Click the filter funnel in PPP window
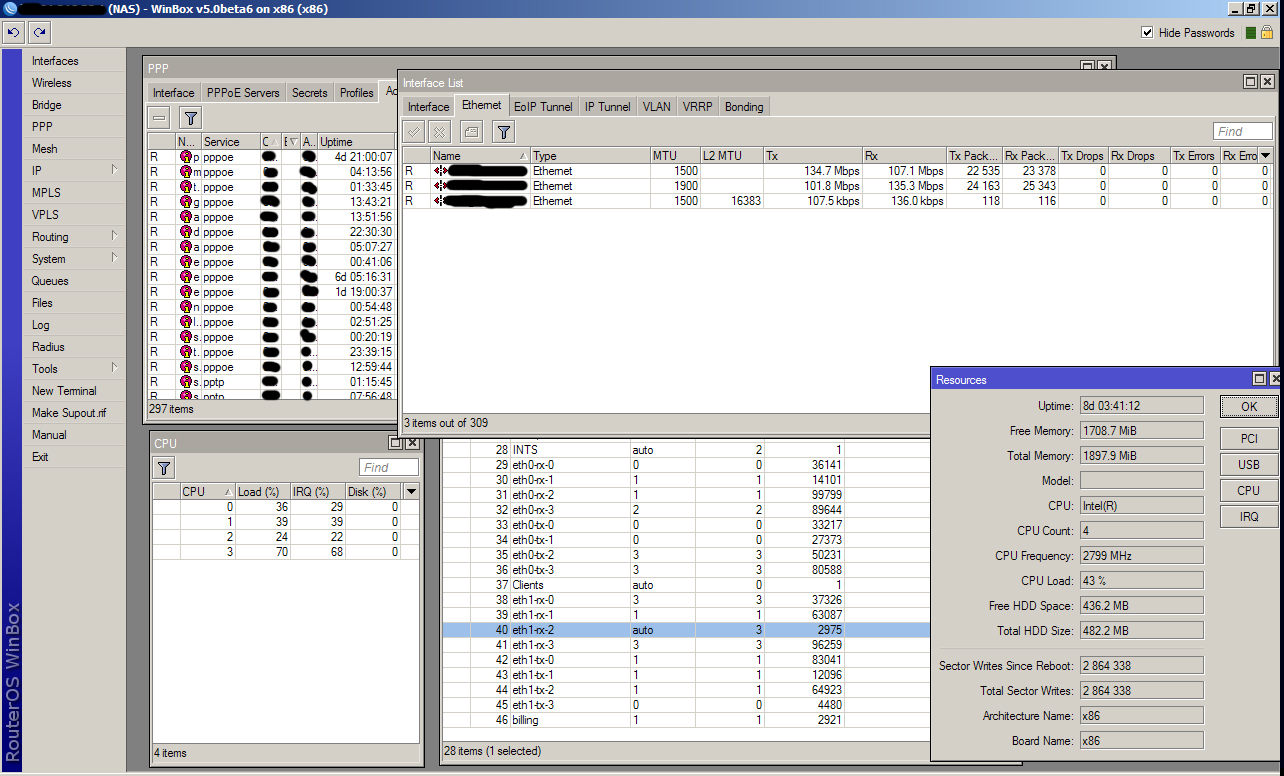Image resolution: width=1284 pixels, height=776 pixels. point(191,118)
